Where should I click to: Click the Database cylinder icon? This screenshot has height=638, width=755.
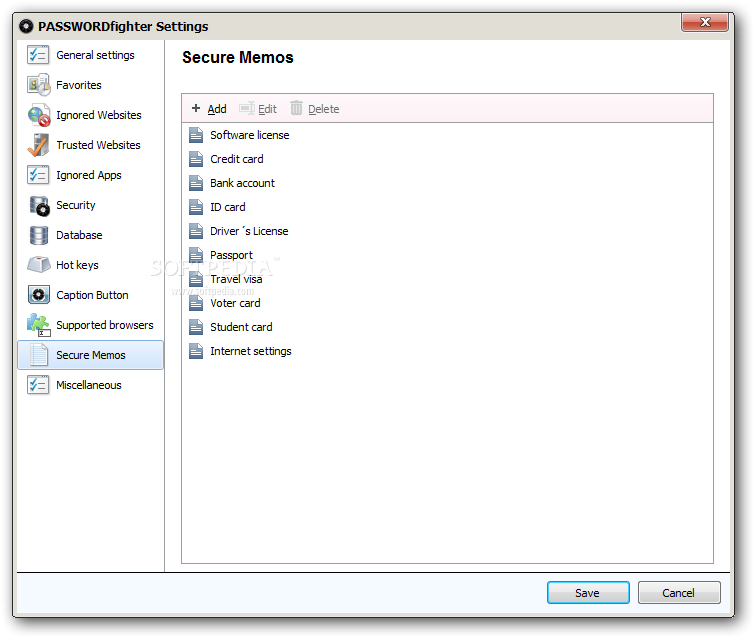39,235
